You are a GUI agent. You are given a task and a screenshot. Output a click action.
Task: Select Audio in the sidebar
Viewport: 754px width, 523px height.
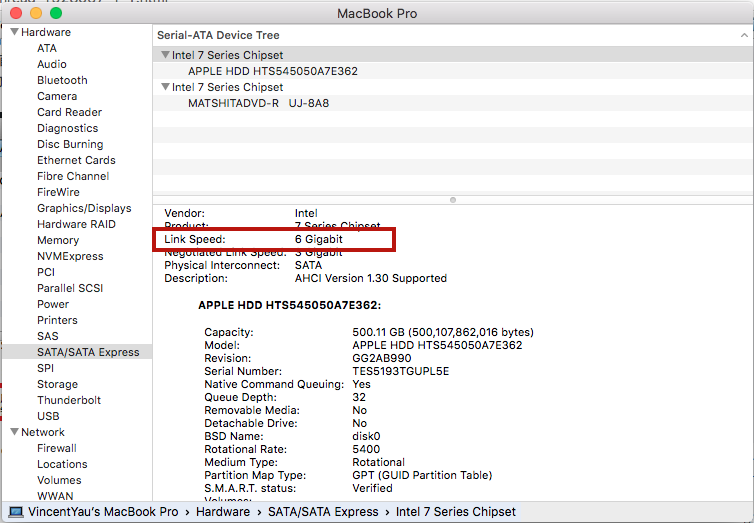point(52,64)
